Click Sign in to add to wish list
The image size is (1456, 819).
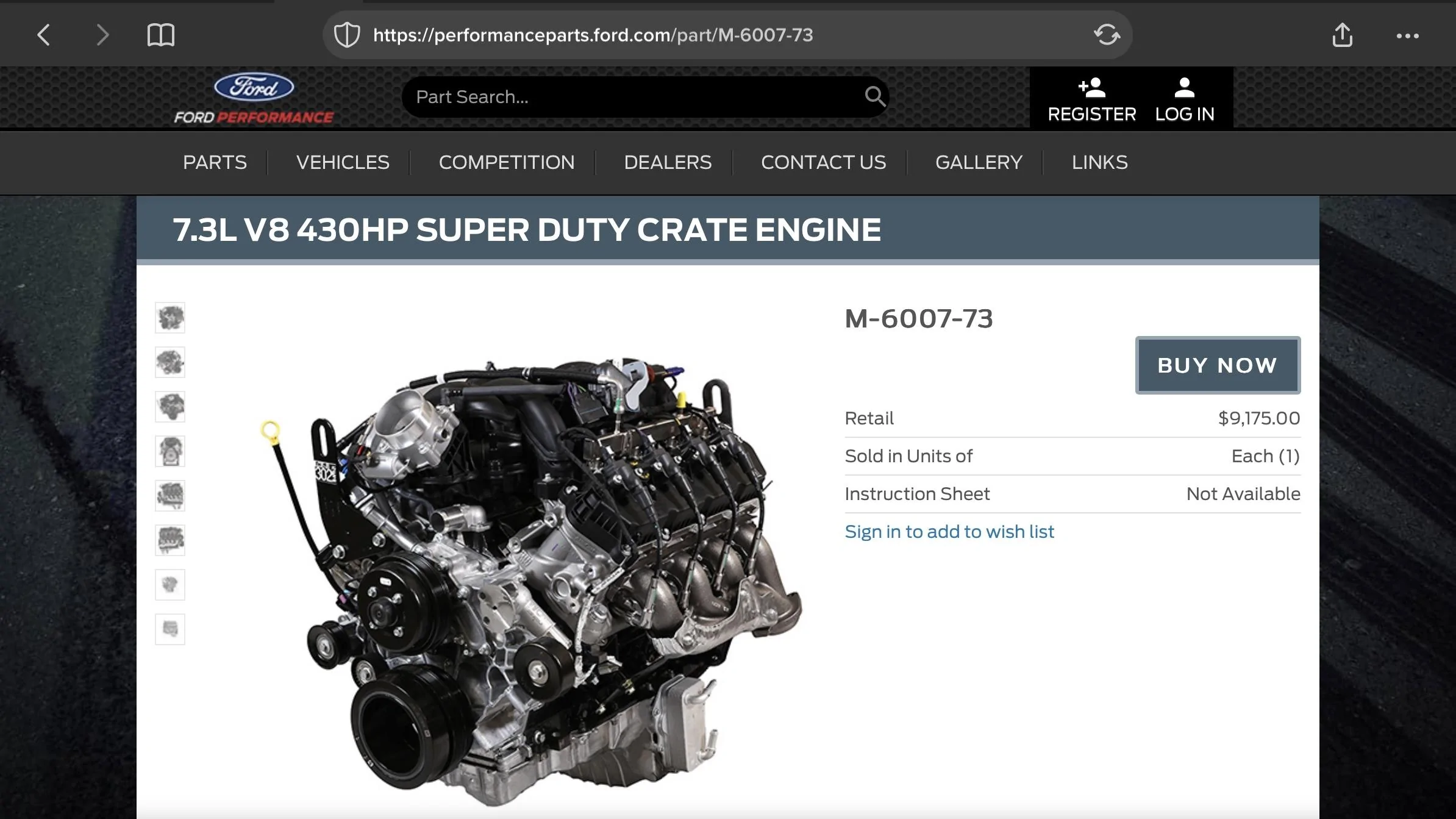pos(949,531)
